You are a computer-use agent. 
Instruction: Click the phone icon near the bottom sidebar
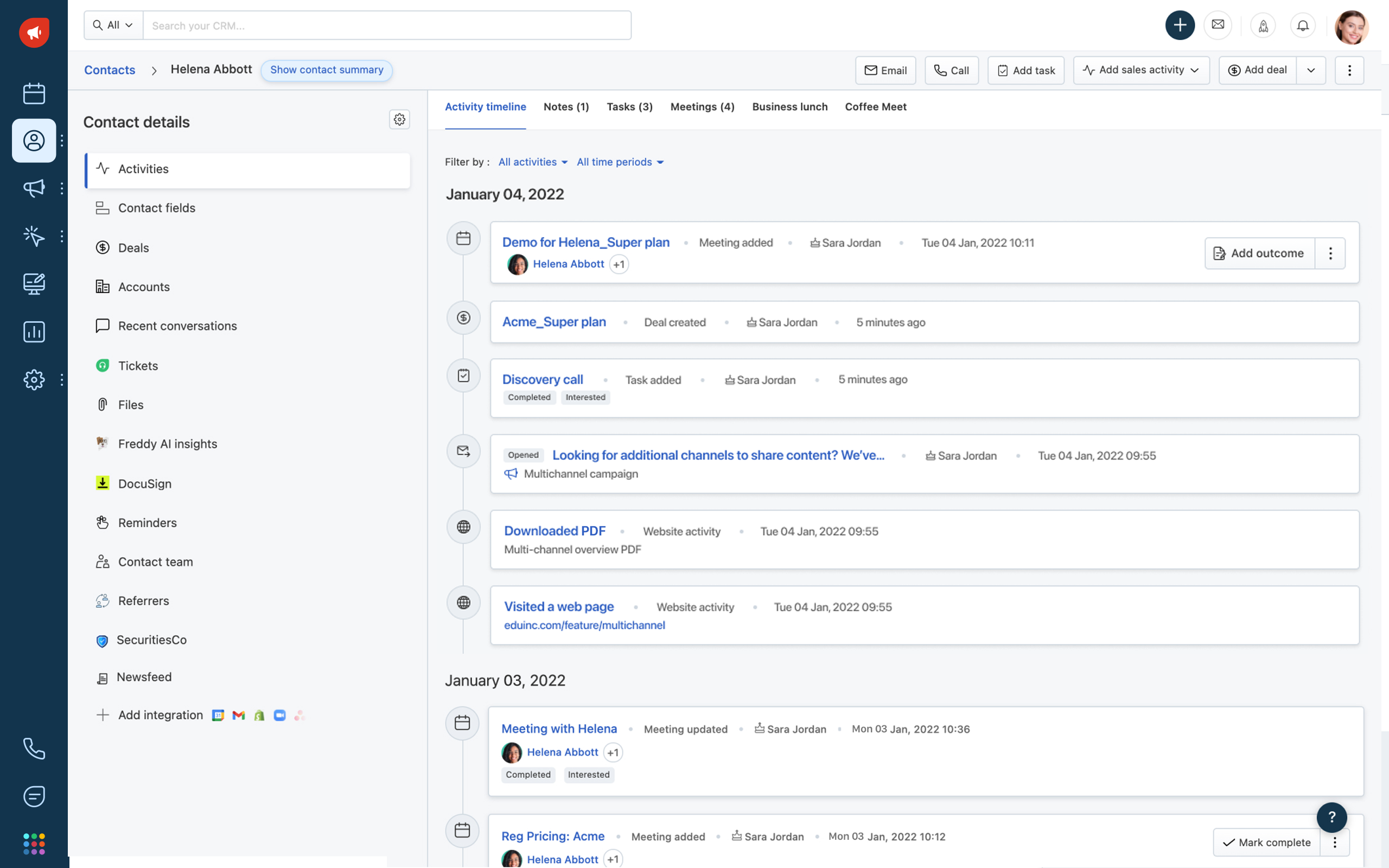pyautogui.click(x=34, y=748)
